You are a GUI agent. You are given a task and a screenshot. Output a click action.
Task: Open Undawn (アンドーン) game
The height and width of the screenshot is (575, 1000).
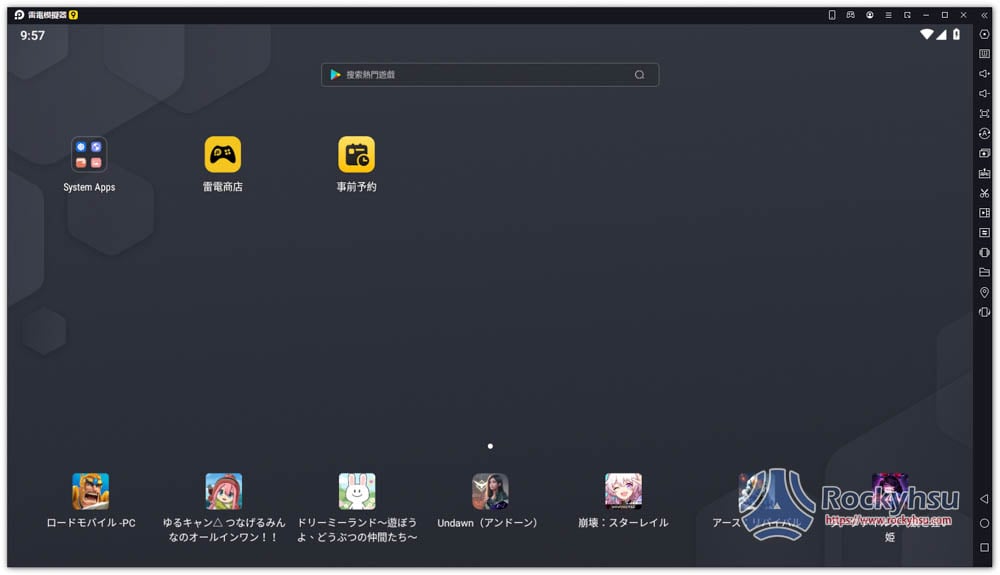click(x=490, y=491)
